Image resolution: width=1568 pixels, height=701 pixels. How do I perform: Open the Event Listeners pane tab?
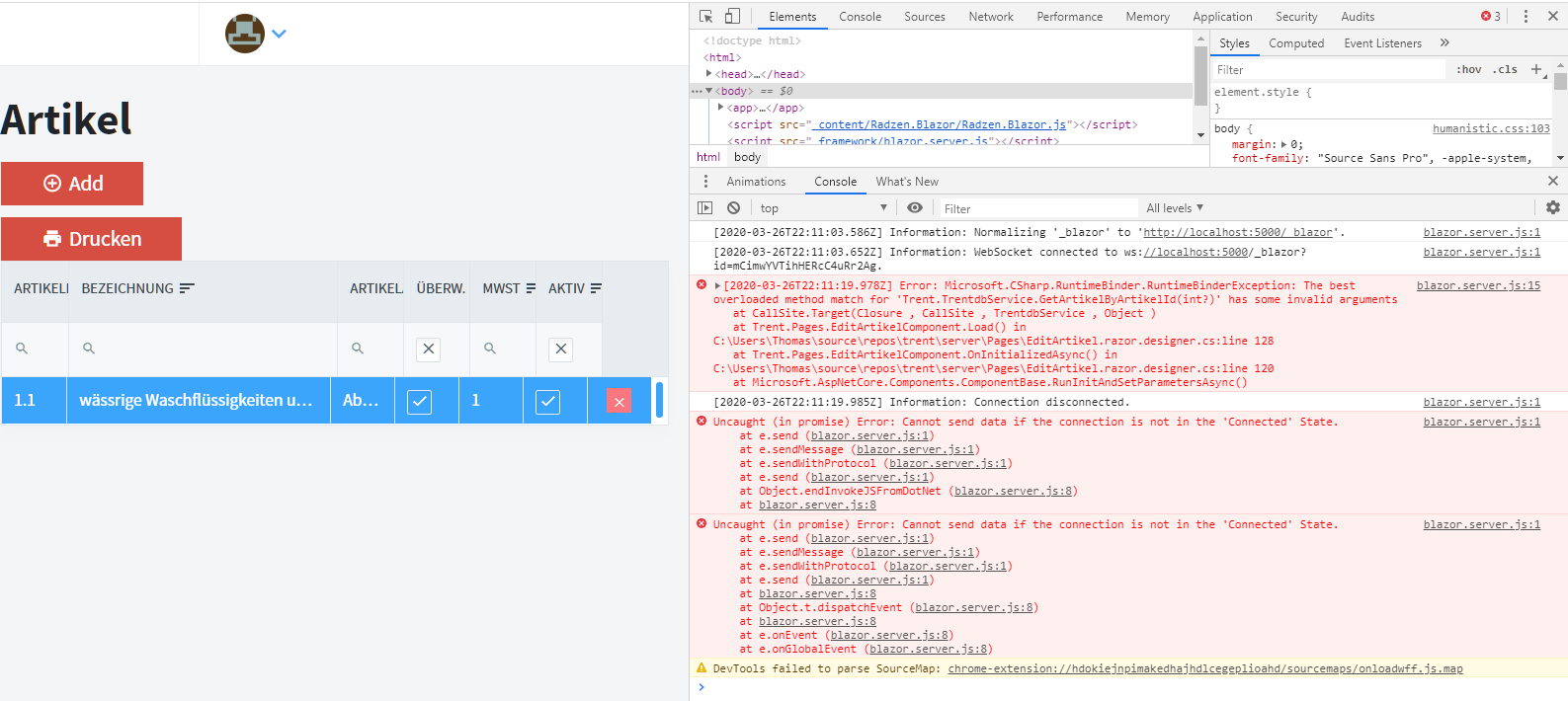point(1382,43)
